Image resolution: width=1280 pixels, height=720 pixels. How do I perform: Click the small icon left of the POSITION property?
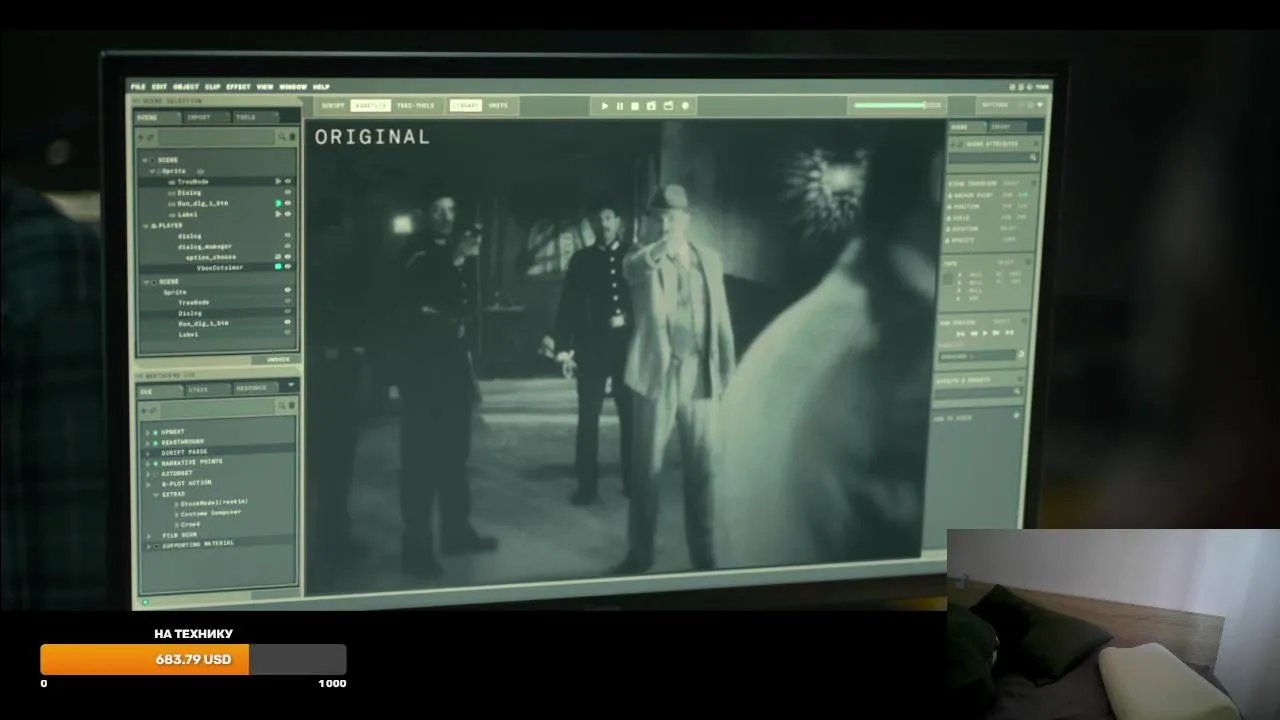tap(950, 206)
